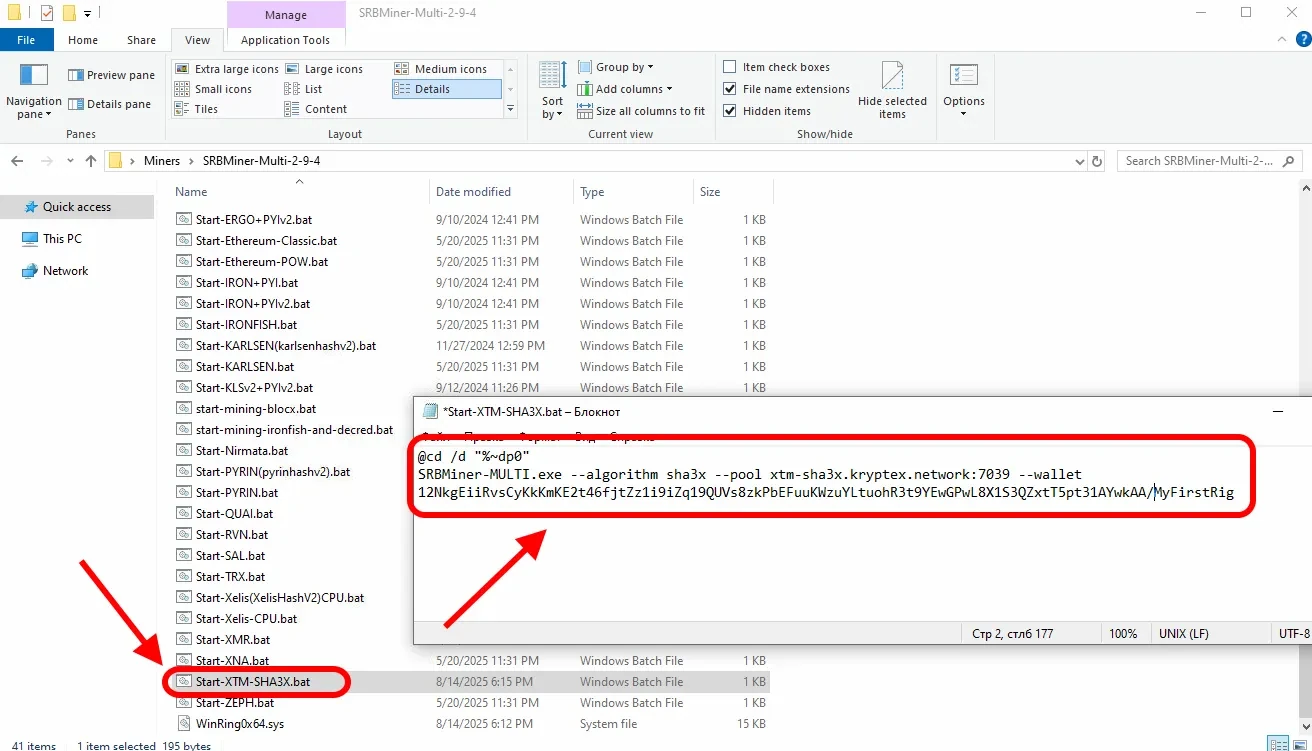The height and width of the screenshot is (751, 1312).
Task: Expand the Group by dropdown
Action: click(x=624, y=67)
